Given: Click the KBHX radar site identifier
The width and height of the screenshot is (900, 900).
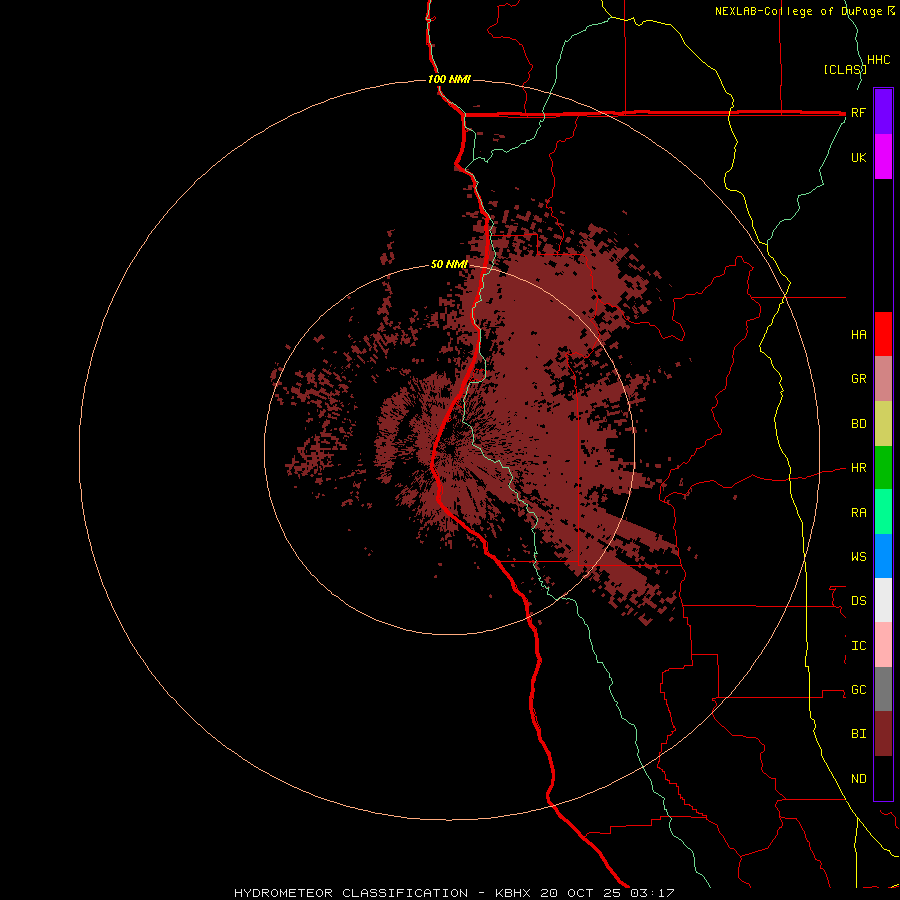Looking at the screenshot, I should [x=513, y=893].
